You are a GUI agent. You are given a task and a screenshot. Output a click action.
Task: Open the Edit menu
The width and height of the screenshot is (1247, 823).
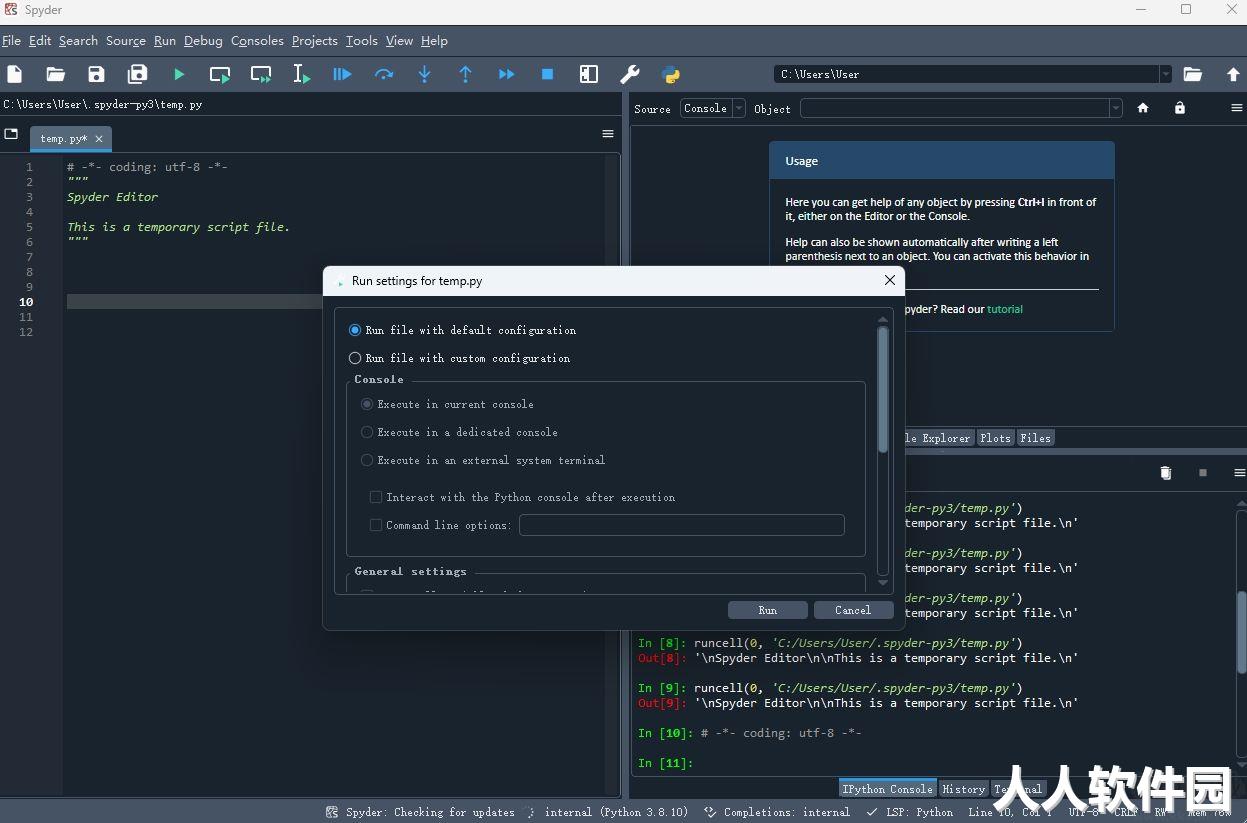coord(40,41)
